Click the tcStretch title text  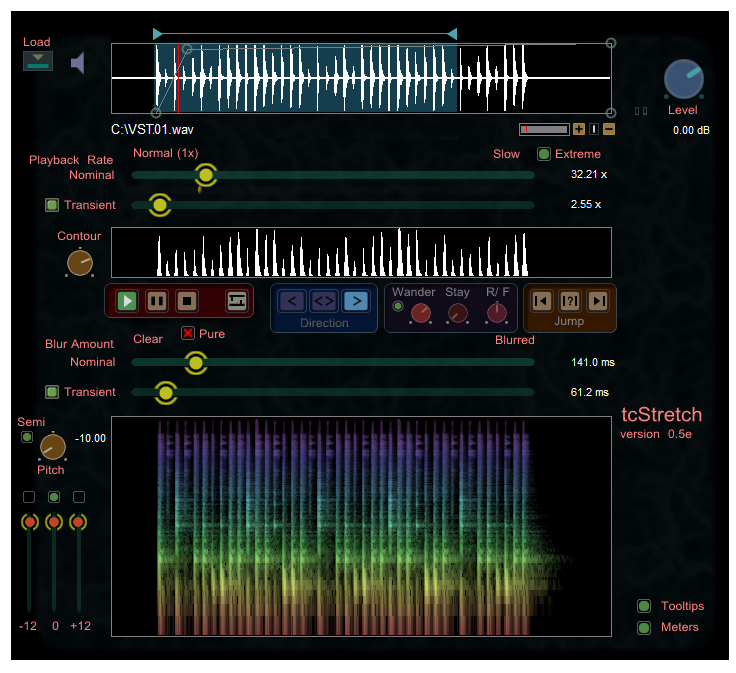pos(661,415)
